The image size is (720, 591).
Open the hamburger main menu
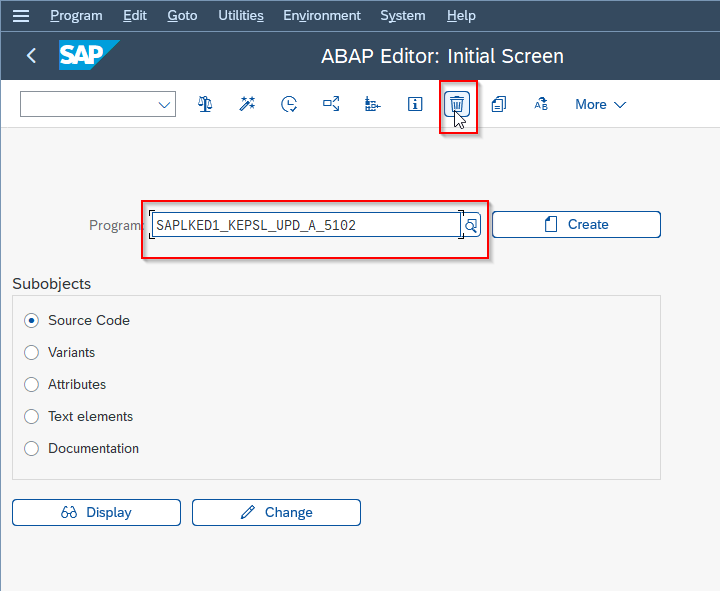[21, 16]
